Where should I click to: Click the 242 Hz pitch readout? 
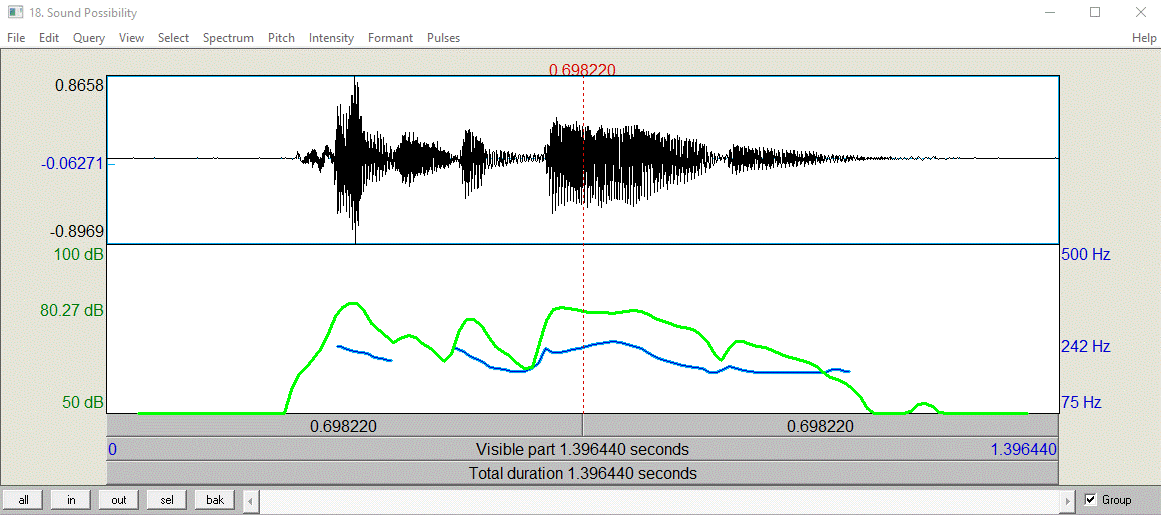coord(1085,346)
